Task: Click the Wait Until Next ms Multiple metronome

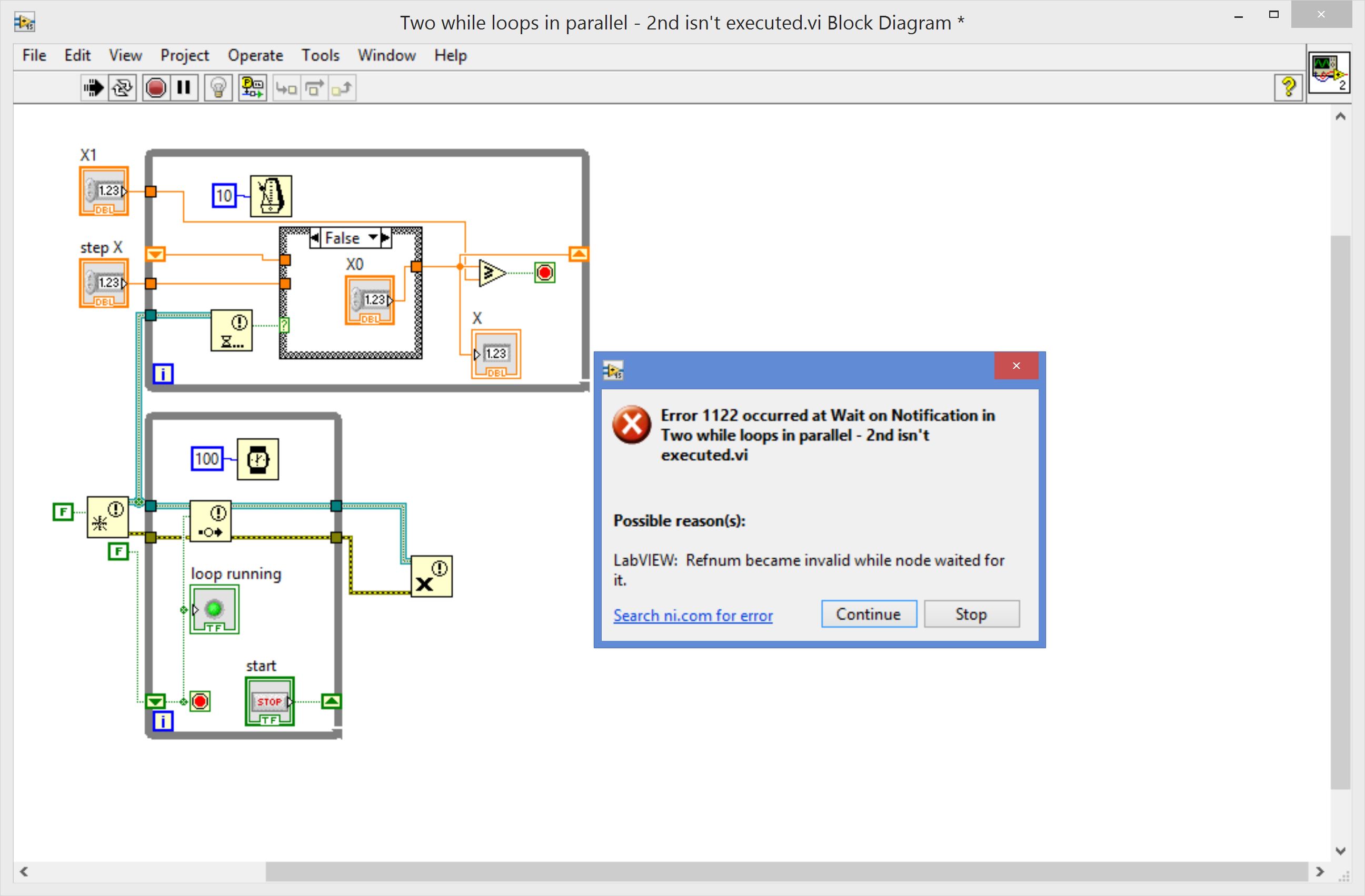Action: pos(271,196)
